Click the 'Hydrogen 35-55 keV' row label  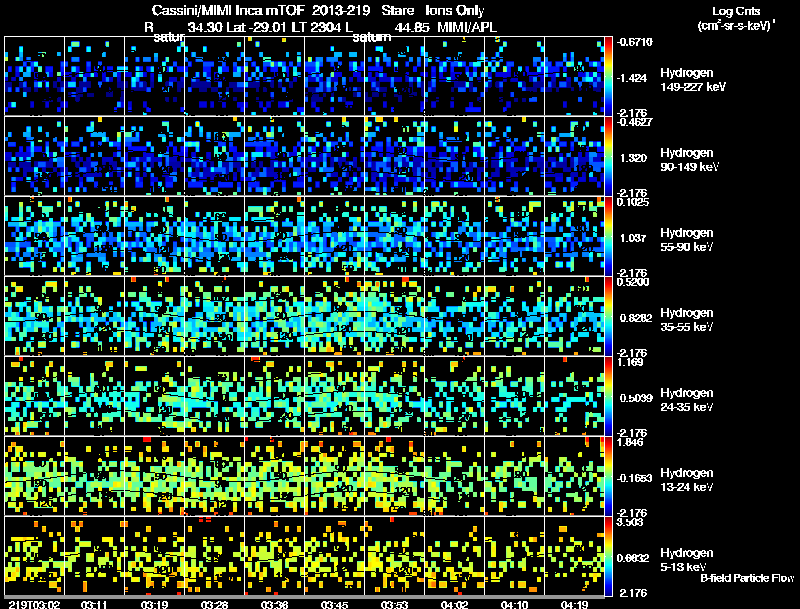pyautogui.click(x=687, y=320)
